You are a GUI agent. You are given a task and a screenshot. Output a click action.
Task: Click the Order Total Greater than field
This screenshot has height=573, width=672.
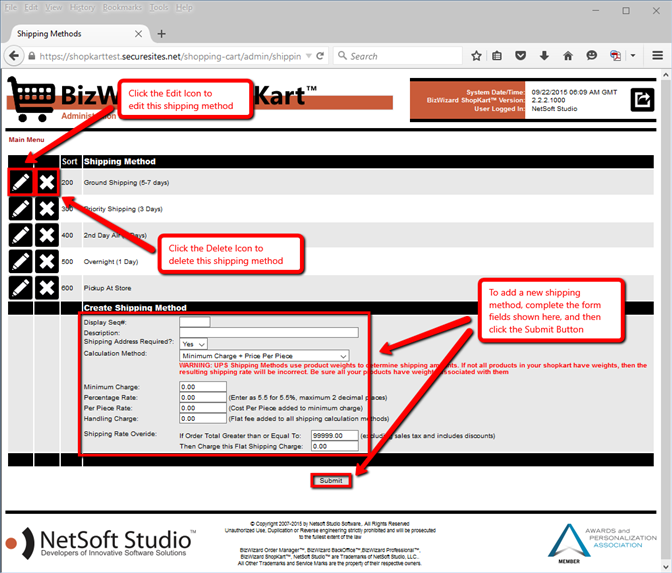(x=334, y=435)
